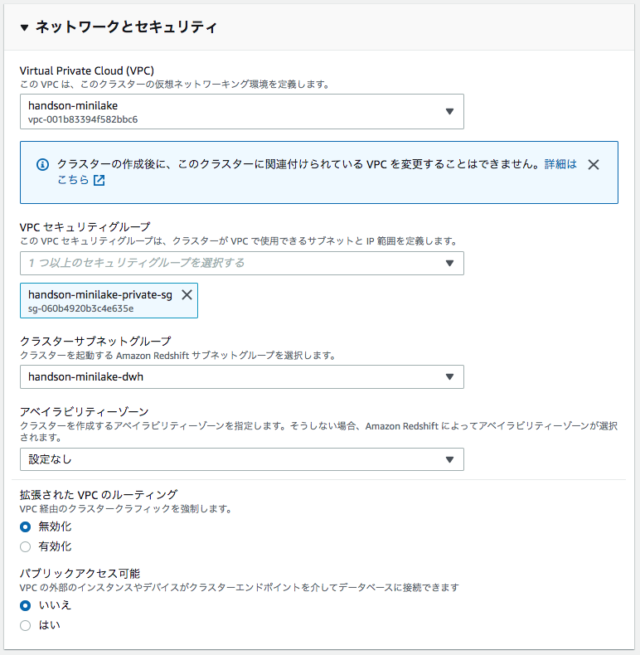Open the Virtual Private Cloud (VPC) dropdown
The height and width of the screenshot is (655, 640).
coord(242,112)
